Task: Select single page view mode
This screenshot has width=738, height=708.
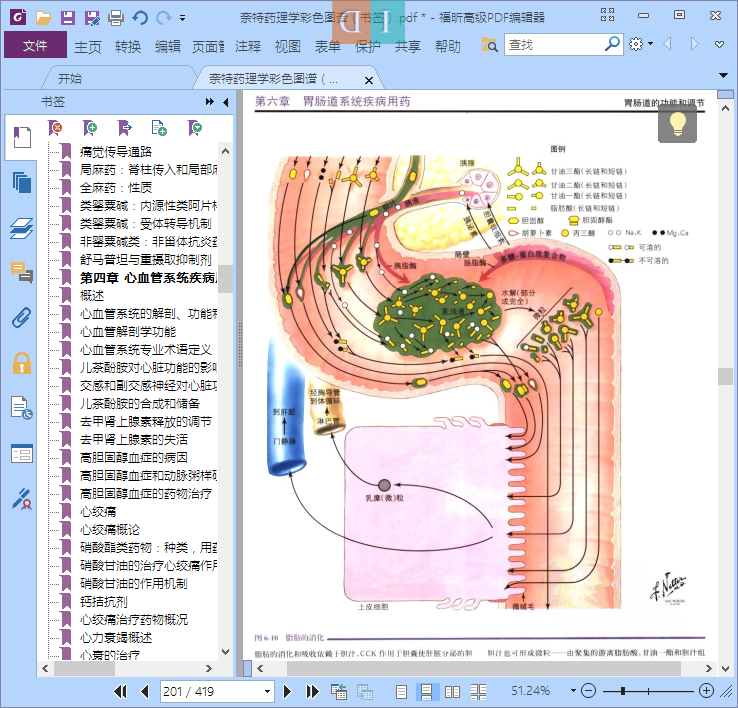Action: [401, 692]
